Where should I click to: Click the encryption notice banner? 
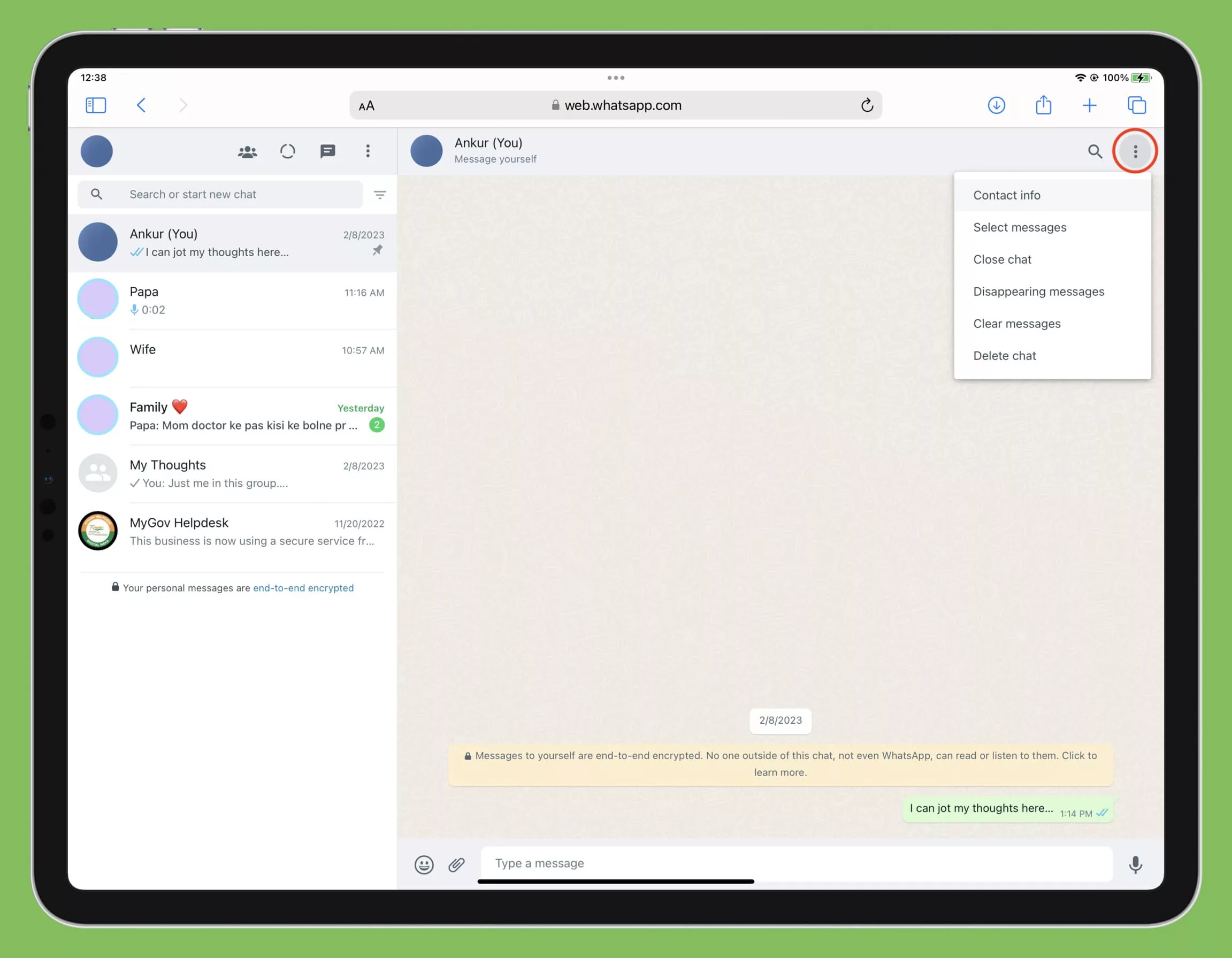pyautogui.click(x=780, y=764)
